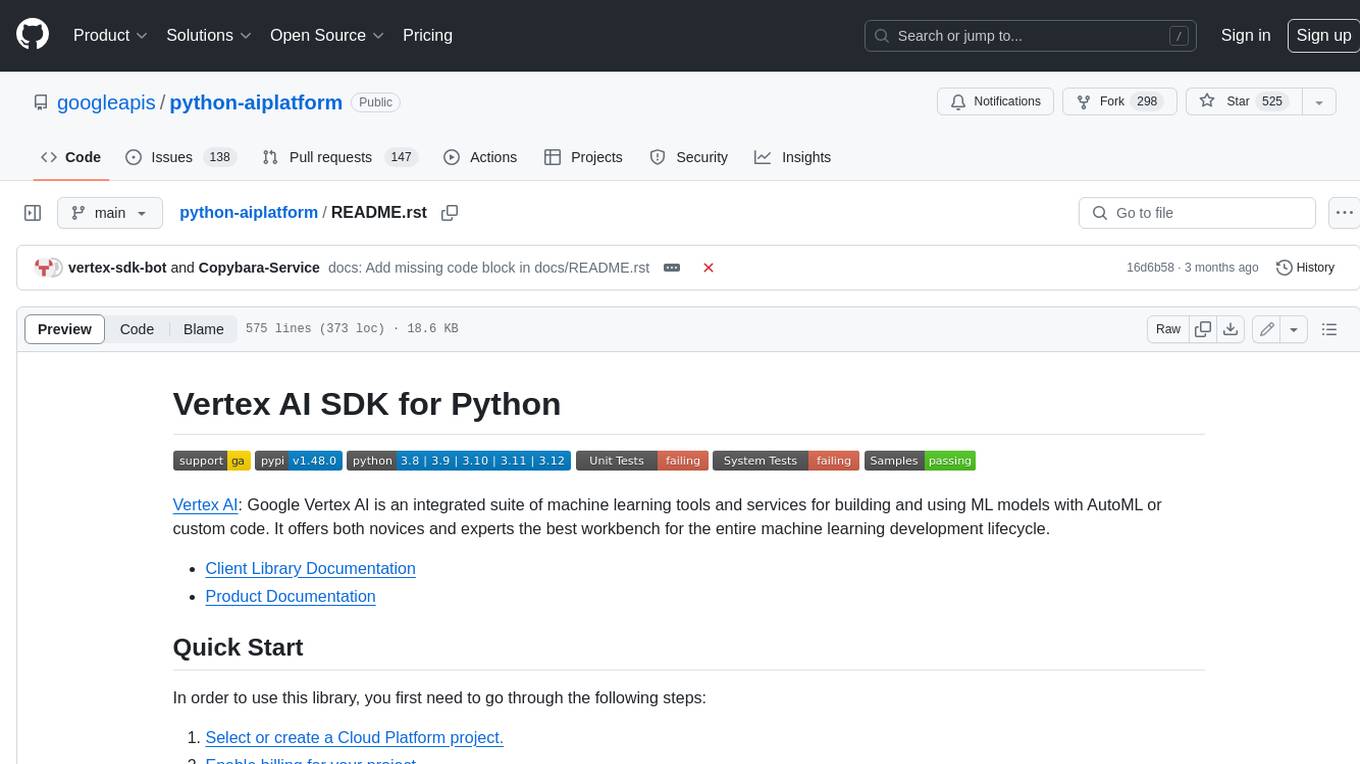Open googleapis organization link
This screenshot has height=764, width=1360.
(106, 102)
